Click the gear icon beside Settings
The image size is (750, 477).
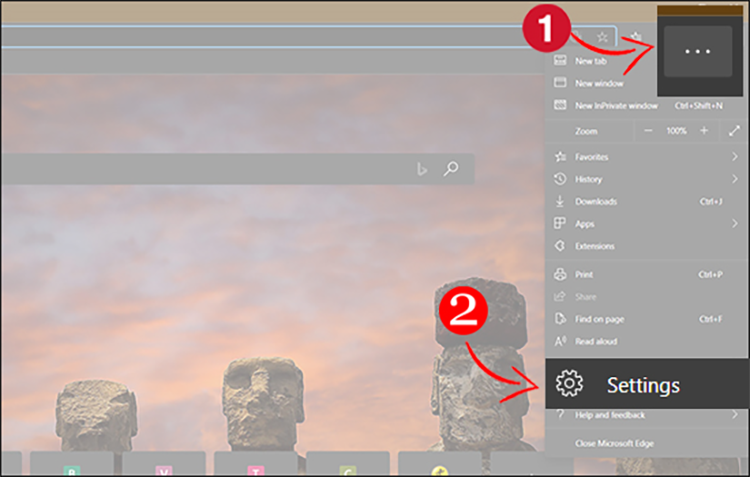(569, 383)
